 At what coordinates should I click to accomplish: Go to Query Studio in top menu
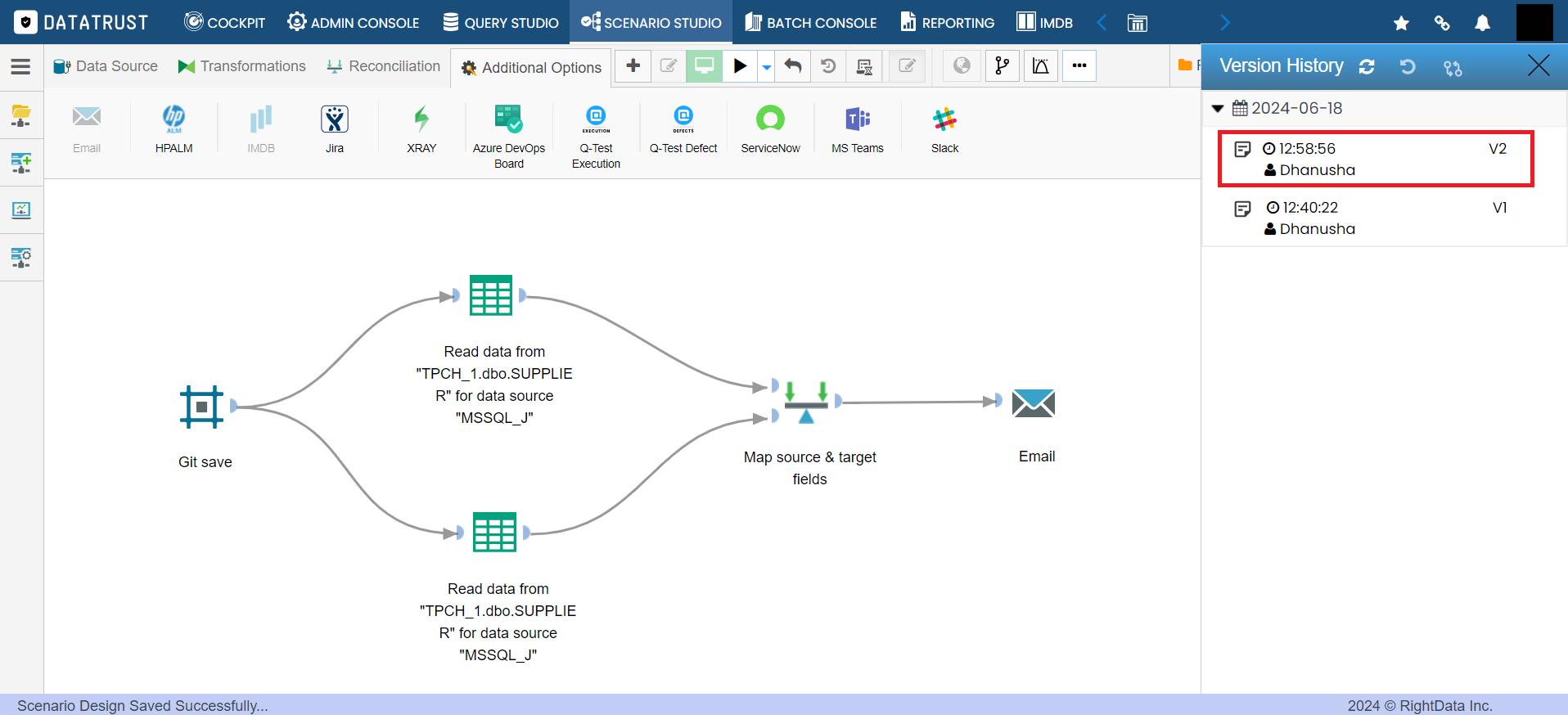point(501,22)
